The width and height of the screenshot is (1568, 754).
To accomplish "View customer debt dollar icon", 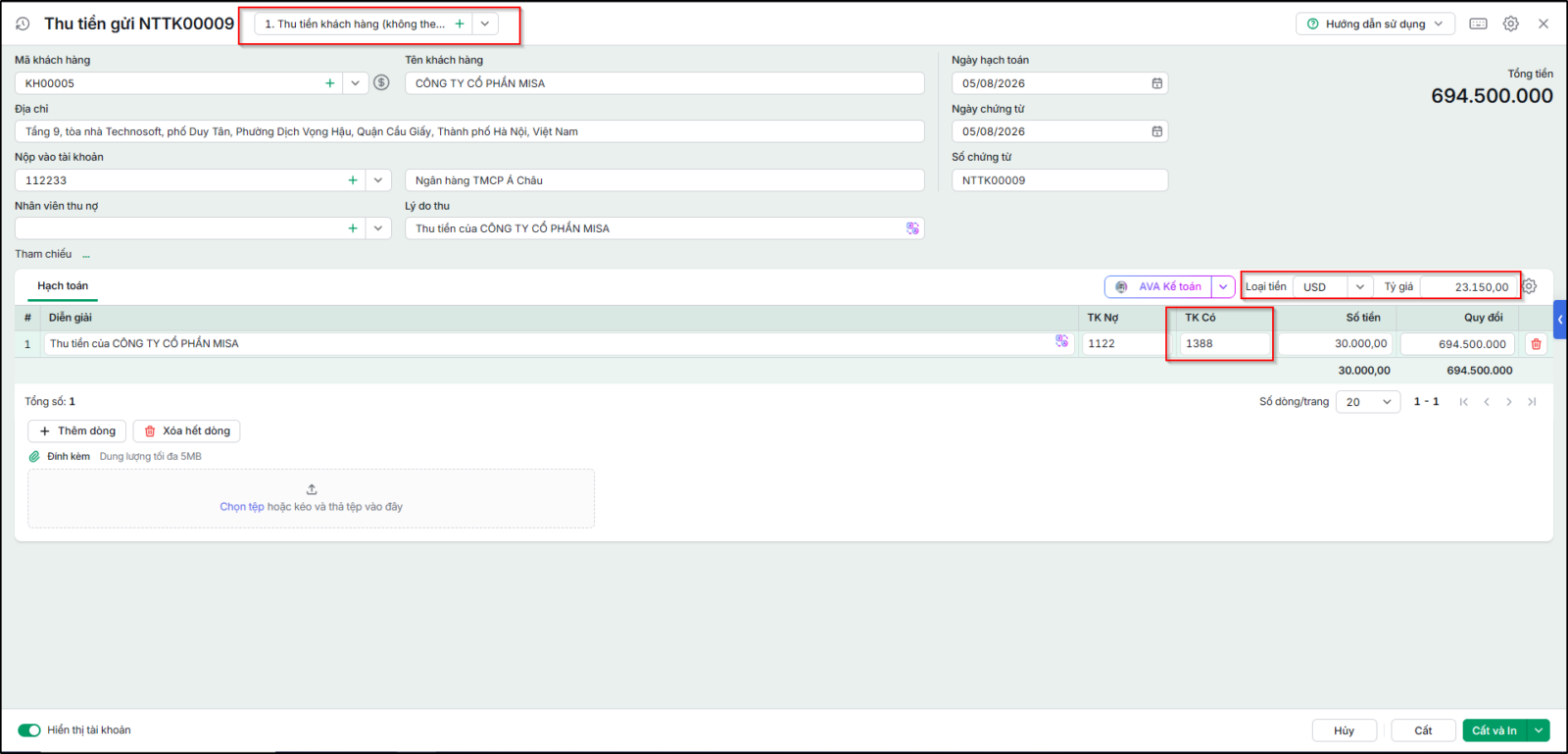I will pyautogui.click(x=382, y=82).
